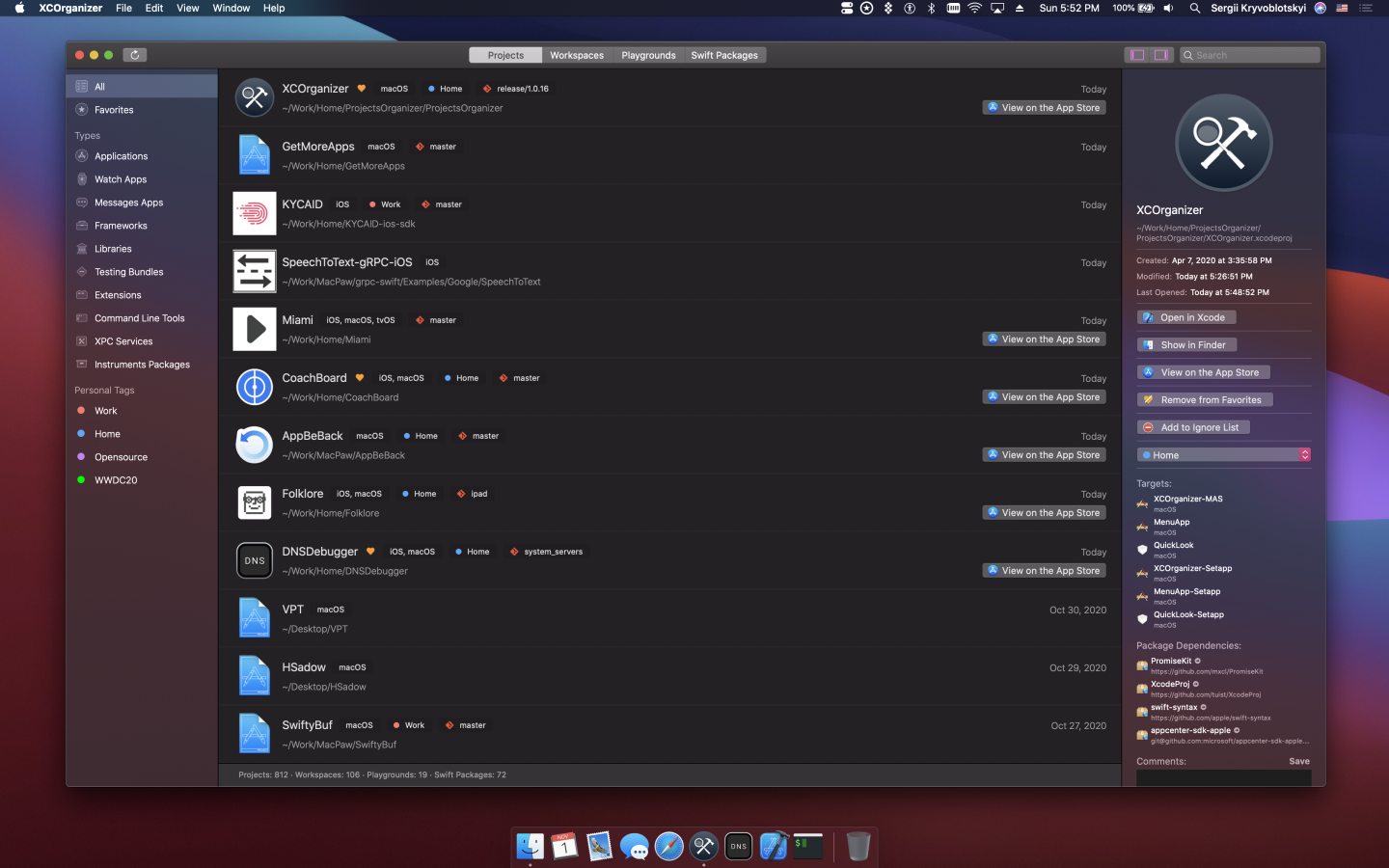This screenshot has width=1389, height=868.
Task: Click the Miami project icon
Action: (255, 329)
